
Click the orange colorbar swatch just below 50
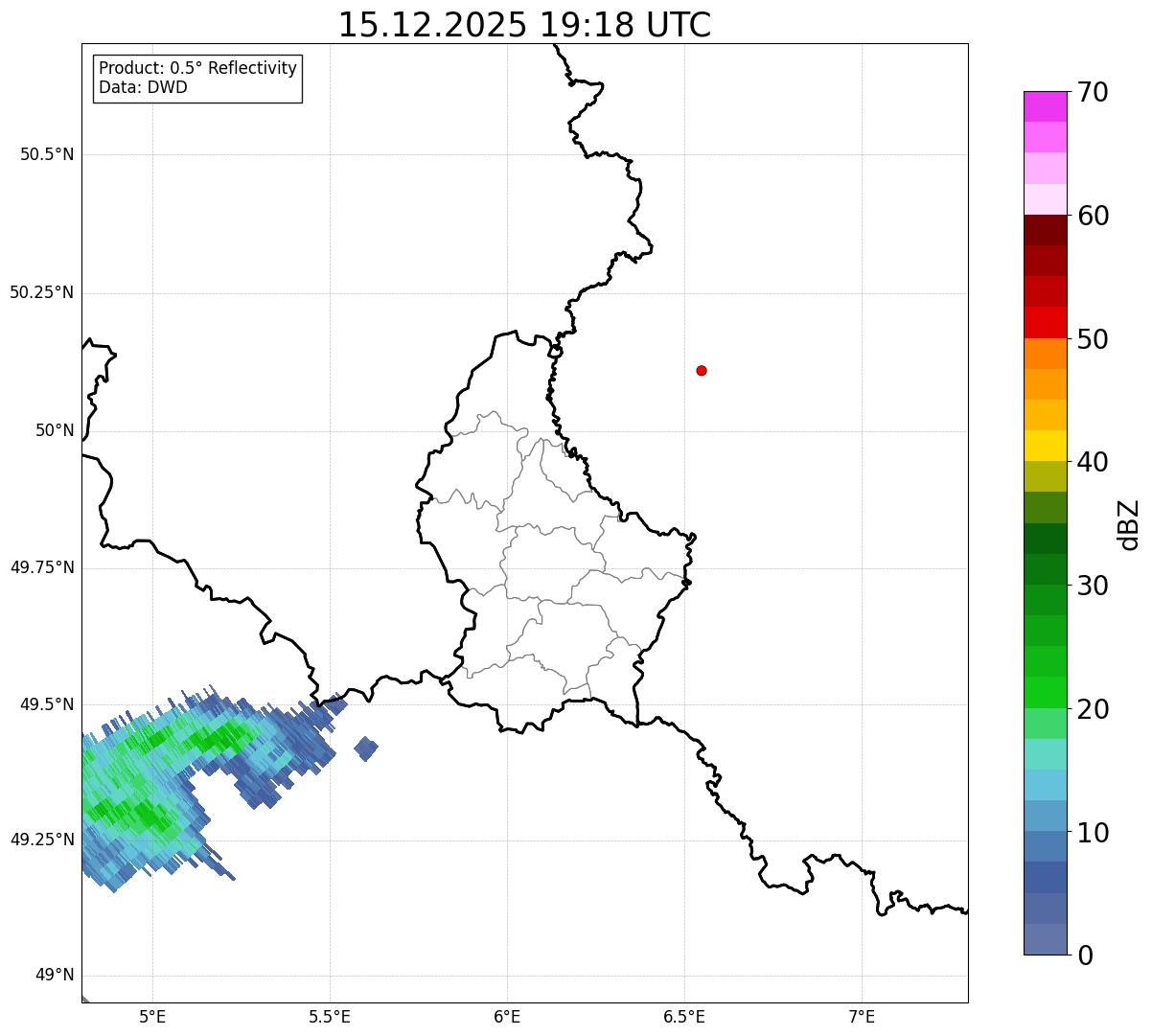[x=1045, y=354]
